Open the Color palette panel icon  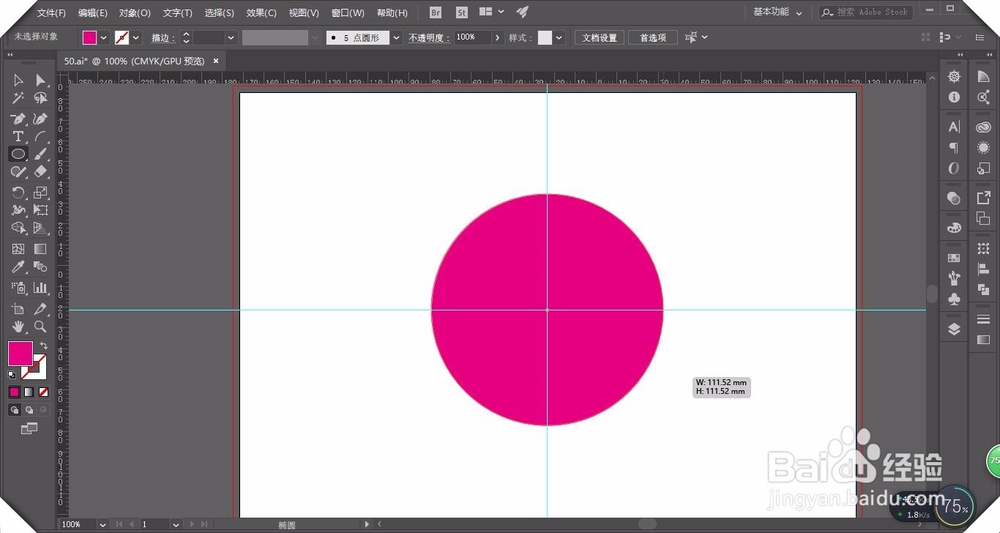coord(954,228)
